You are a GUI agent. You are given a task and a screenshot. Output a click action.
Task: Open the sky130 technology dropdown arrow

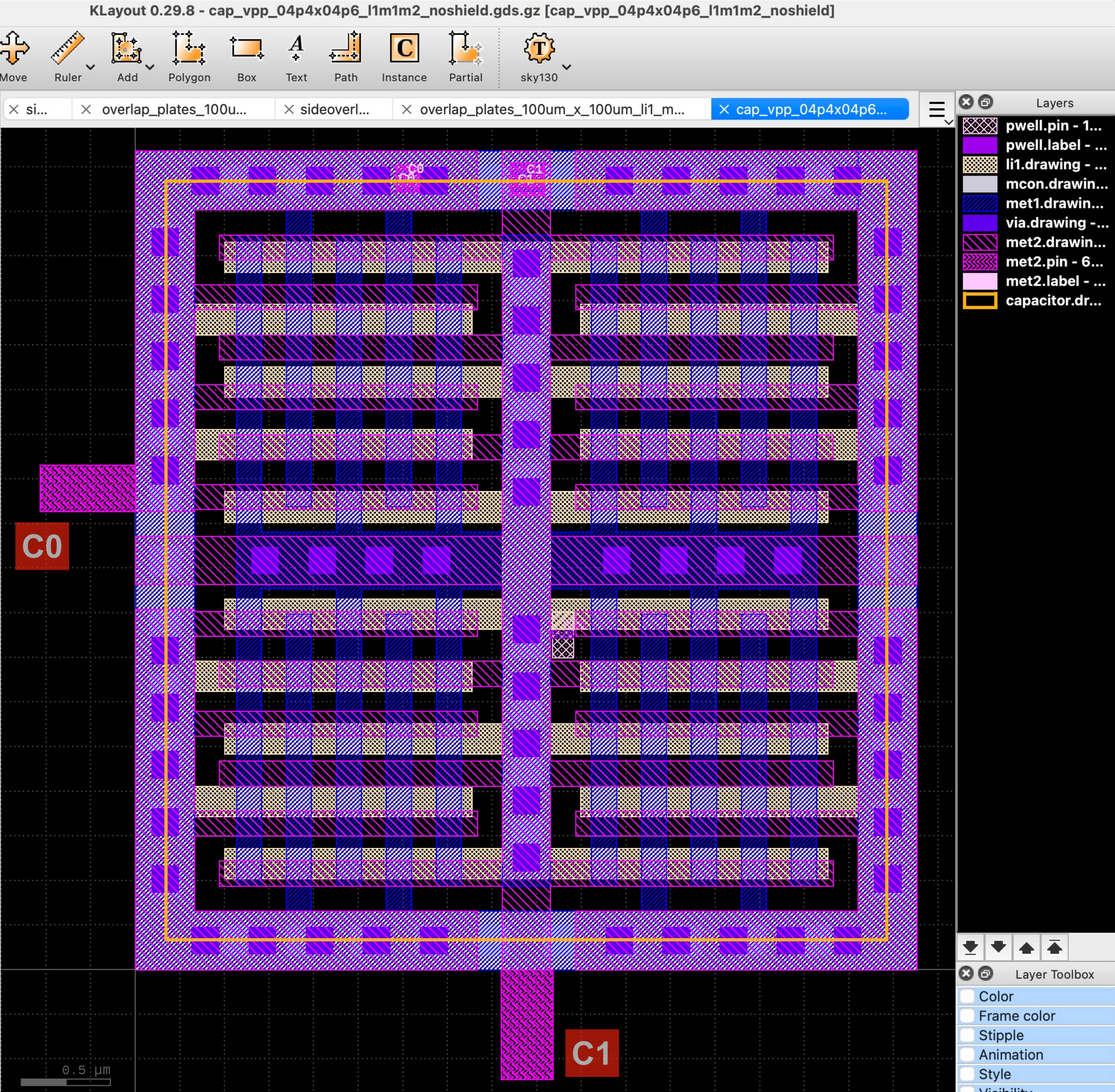click(x=567, y=67)
